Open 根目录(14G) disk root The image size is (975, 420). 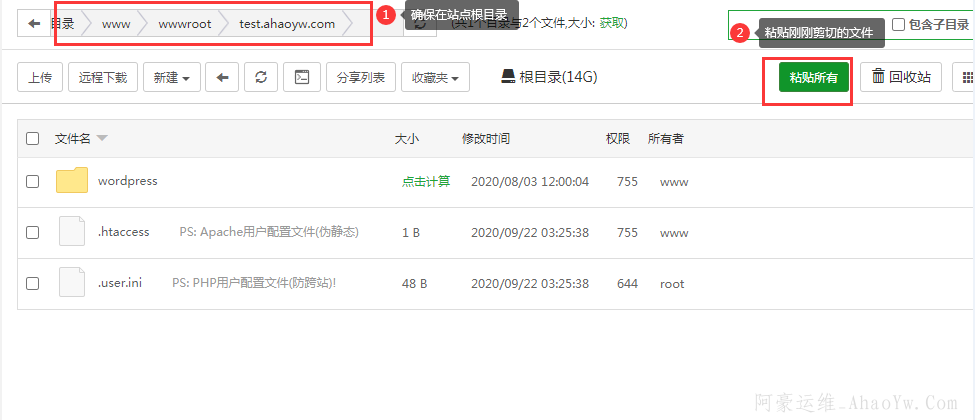(x=549, y=77)
